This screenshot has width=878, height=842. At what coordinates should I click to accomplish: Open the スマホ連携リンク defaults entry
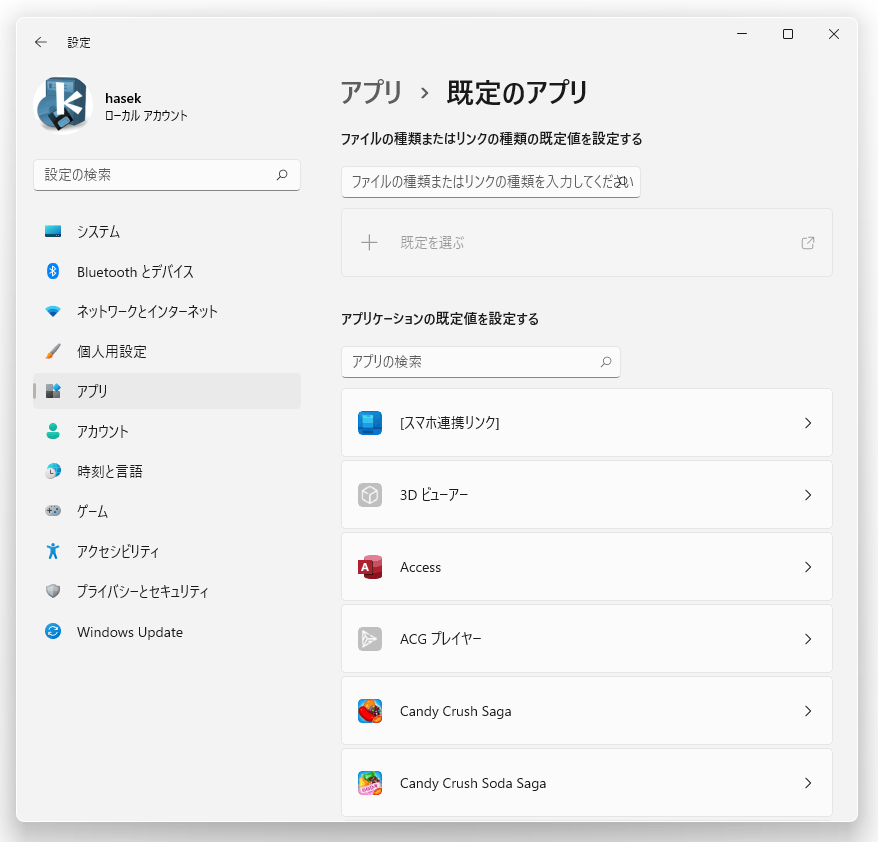pos(587,423)
